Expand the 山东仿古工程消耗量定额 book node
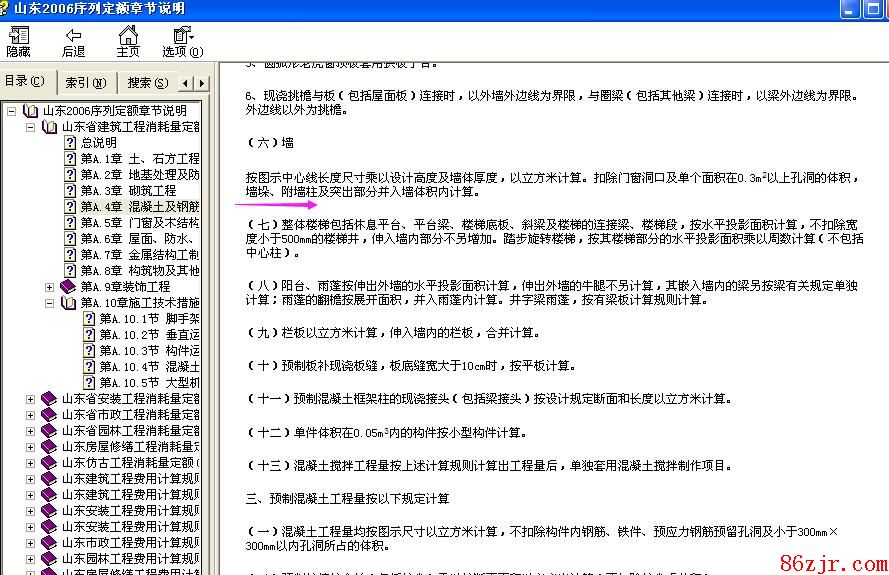The image size is (889, 575). pyautogui.click(x=30, y=463)
